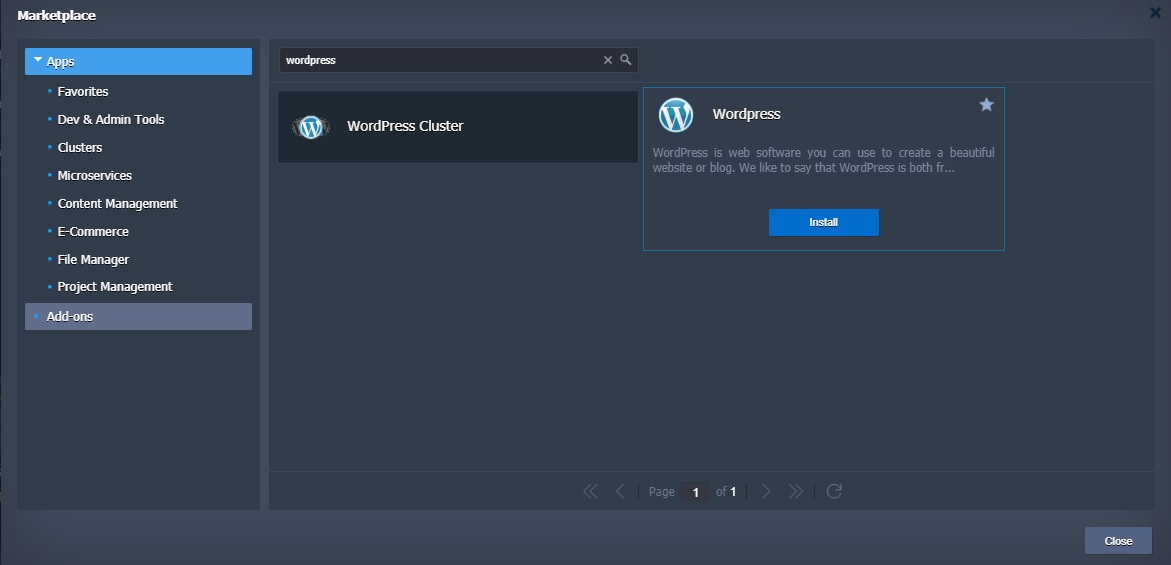Click the WordPress Cluster logo icon
This screenshot has width=1171, height=565.
pyautogui.click(x=311, y=127)
